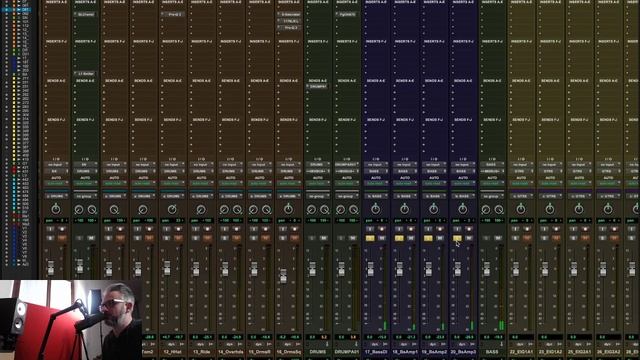Open the first insert plugin on the 12_HHat track
The width and height of the screenshot is (640, 360).
tap(172, 14)
